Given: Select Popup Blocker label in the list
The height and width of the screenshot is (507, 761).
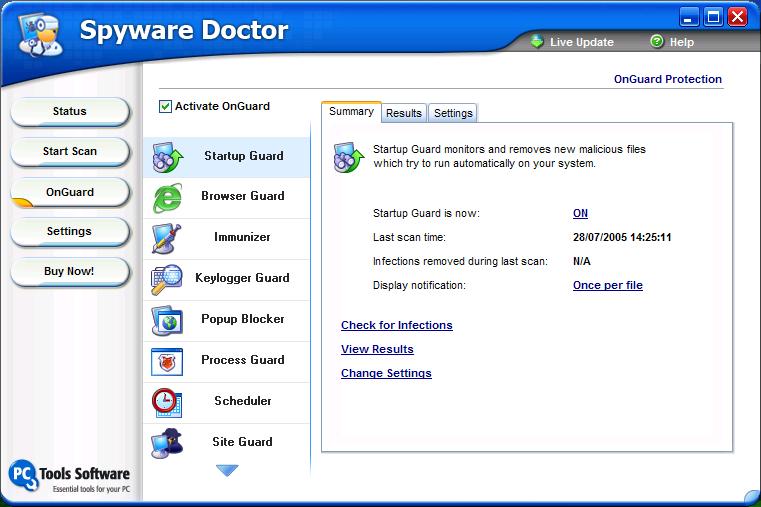Looking at the screenshot, I should pyautogui.click(x=243, y=319).
